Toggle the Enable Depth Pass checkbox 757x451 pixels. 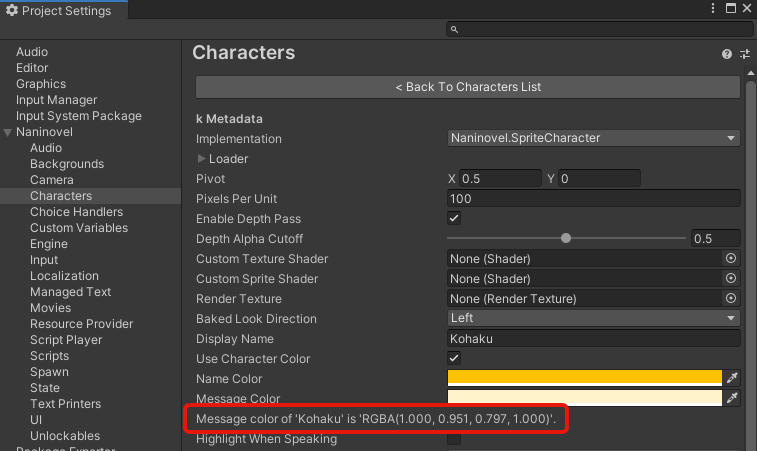click(454, 219)
